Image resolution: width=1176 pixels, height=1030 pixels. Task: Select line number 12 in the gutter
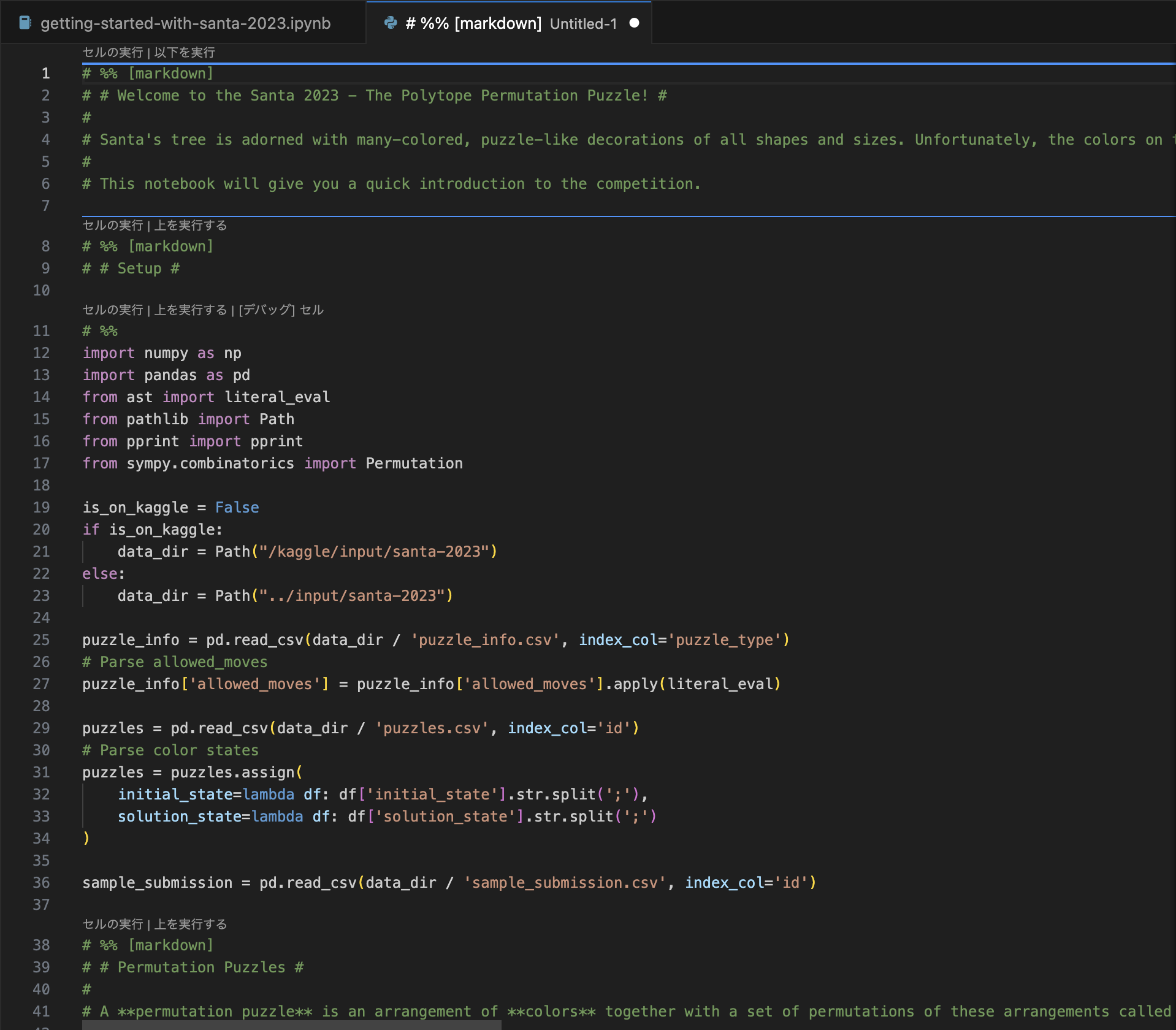pyautogui.click(x=42, y=353)
